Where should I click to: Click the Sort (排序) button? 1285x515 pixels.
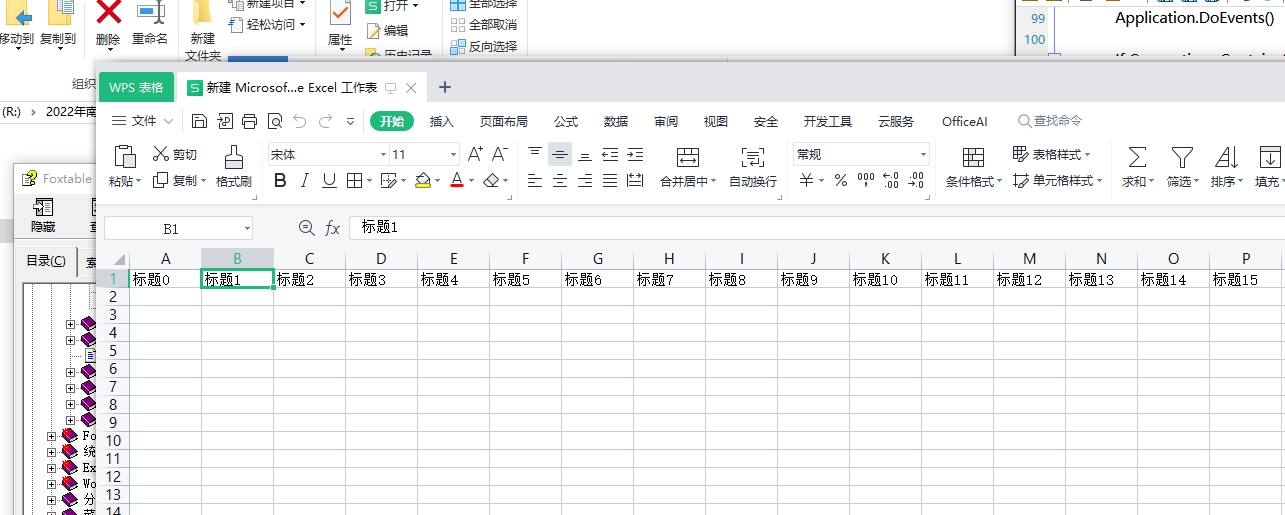coord(1226,166)
